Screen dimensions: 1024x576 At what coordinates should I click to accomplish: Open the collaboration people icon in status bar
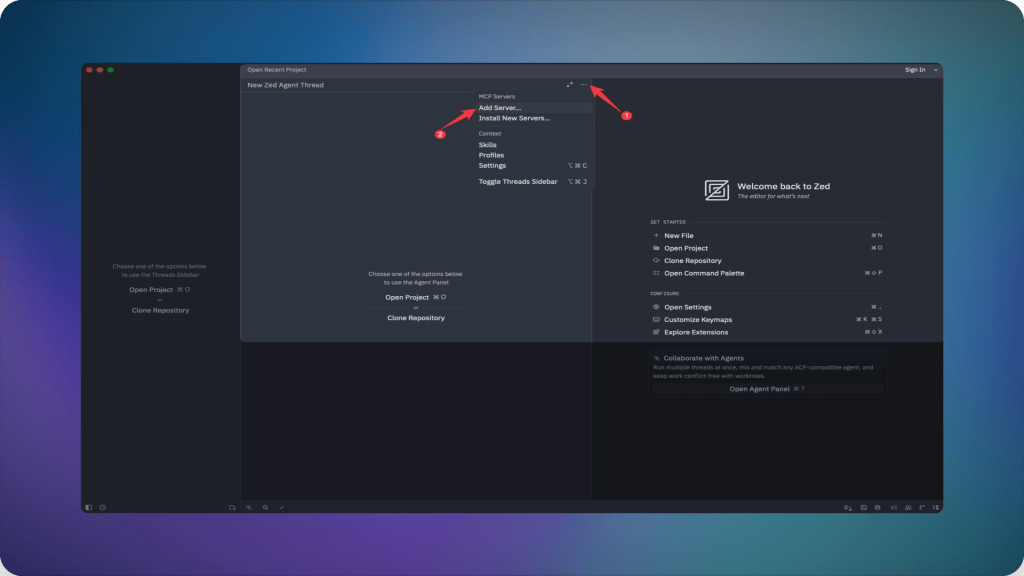pos(908,507)
